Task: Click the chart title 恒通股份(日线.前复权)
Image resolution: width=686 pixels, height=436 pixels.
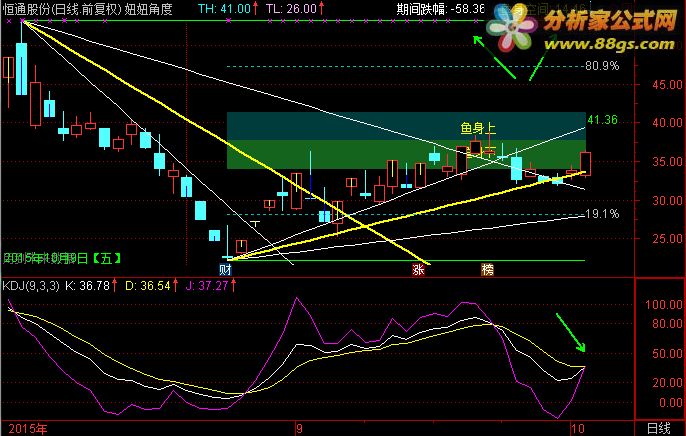Action: (63, 9)
